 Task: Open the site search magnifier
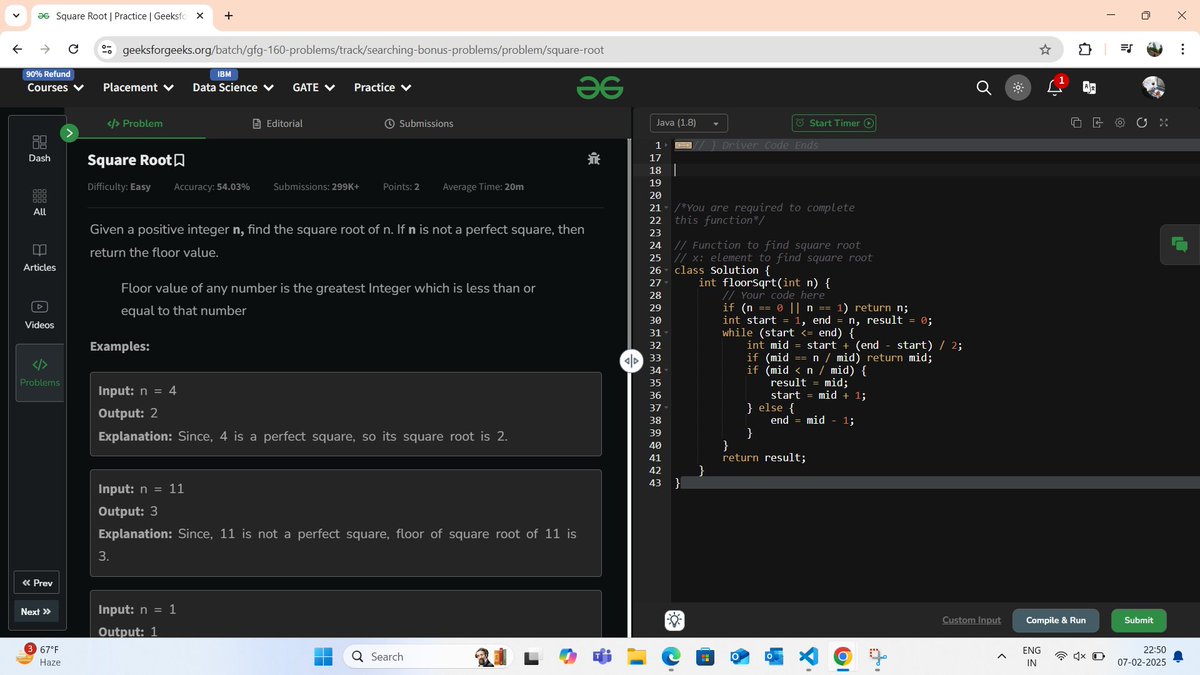[x=984, y=88]
